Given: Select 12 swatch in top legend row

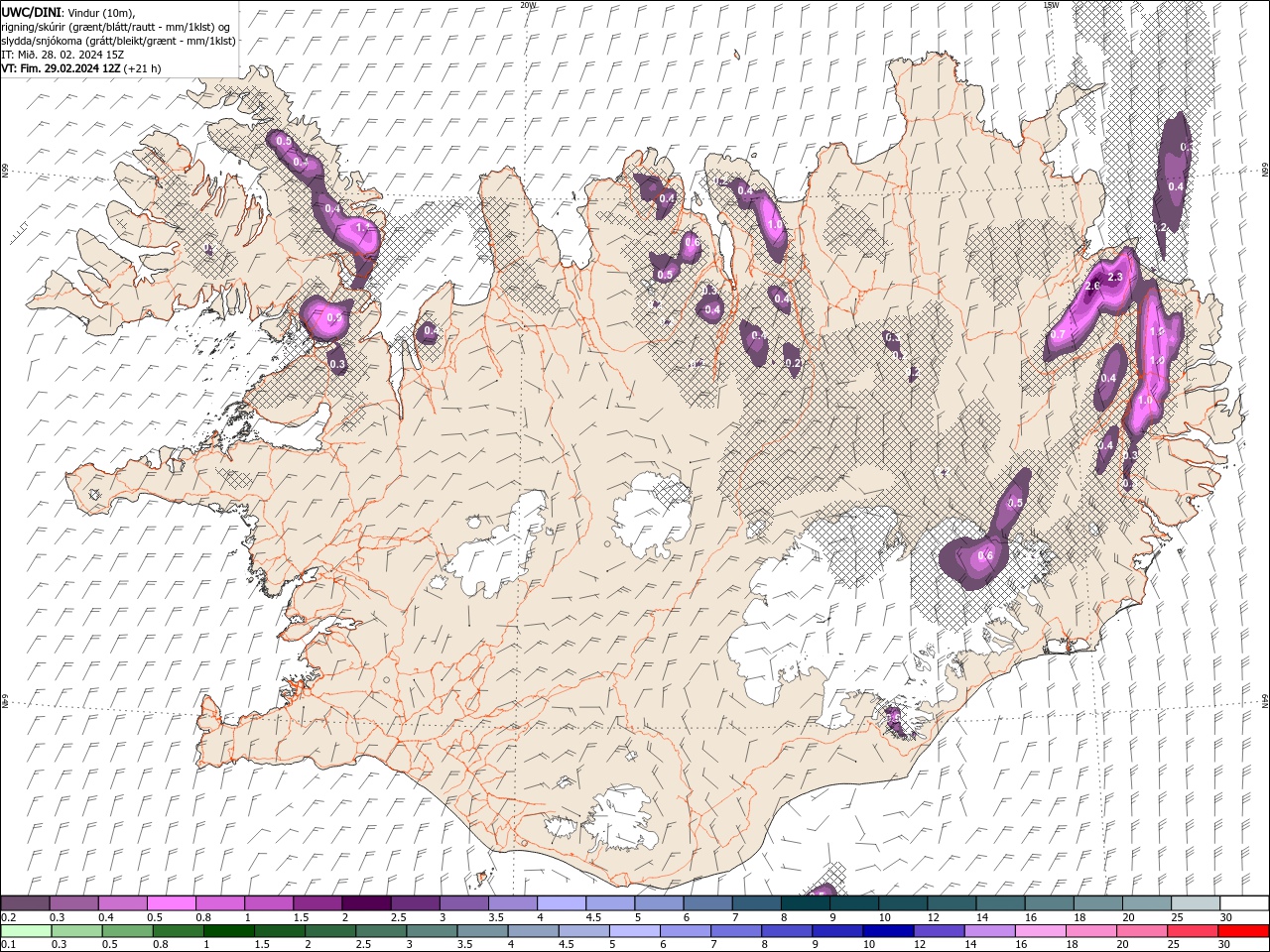Looking at the screenshot, I should [x=952, y=903].
